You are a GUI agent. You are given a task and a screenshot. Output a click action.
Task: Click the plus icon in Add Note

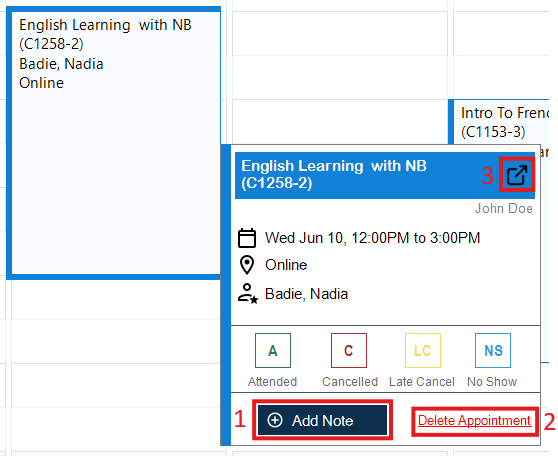275,420
